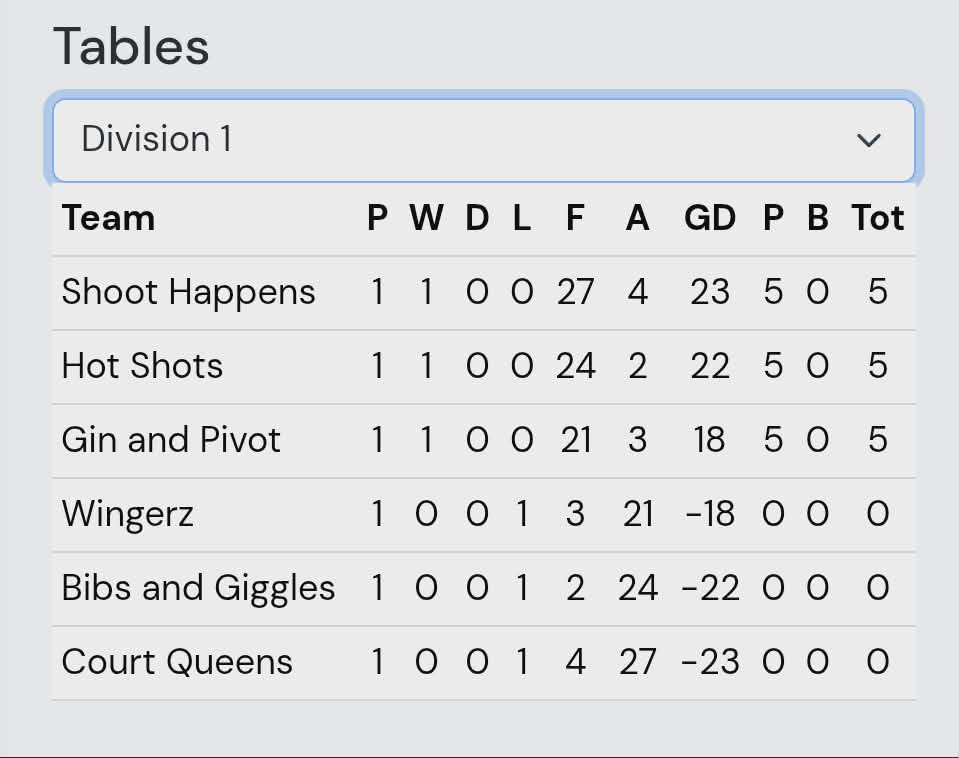Click the Bibs and Giggles team name
The width and height of the screenshot is (959, 758).
click(x=198, y=588)
